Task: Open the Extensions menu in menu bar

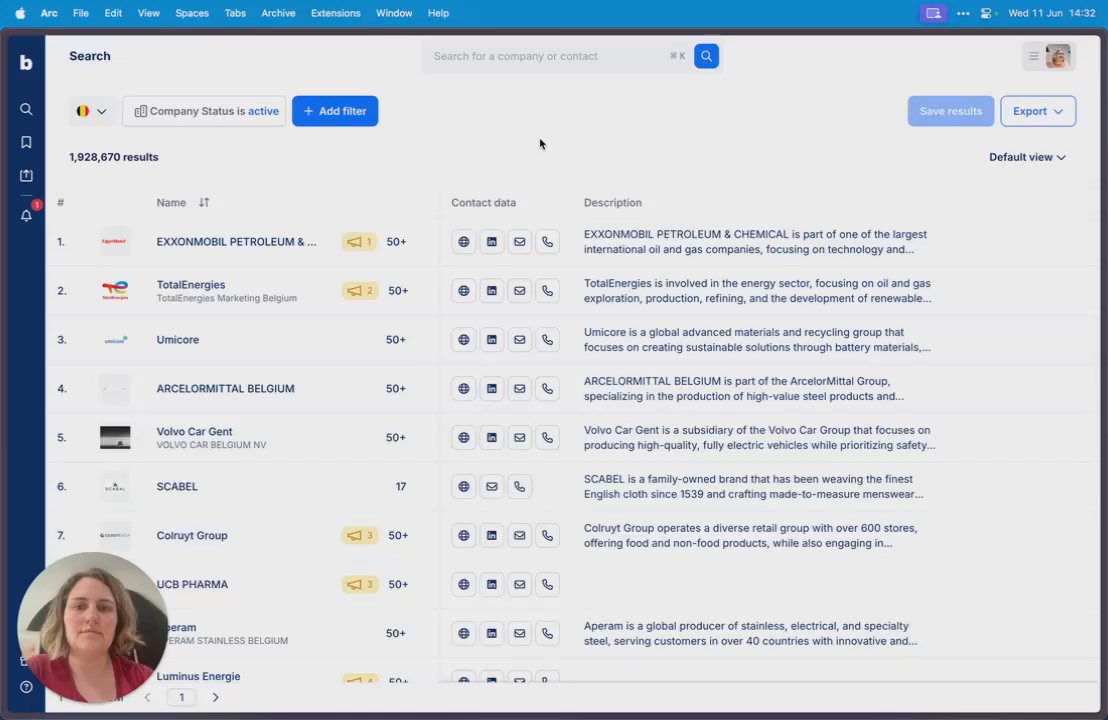Action: (335, 13)
